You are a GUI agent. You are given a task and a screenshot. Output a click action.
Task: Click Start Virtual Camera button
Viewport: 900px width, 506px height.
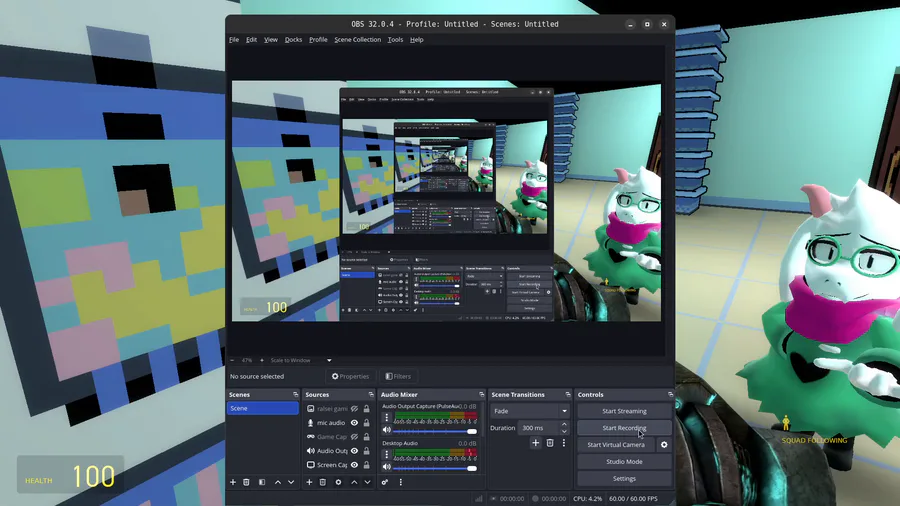(x=616, y=445)
